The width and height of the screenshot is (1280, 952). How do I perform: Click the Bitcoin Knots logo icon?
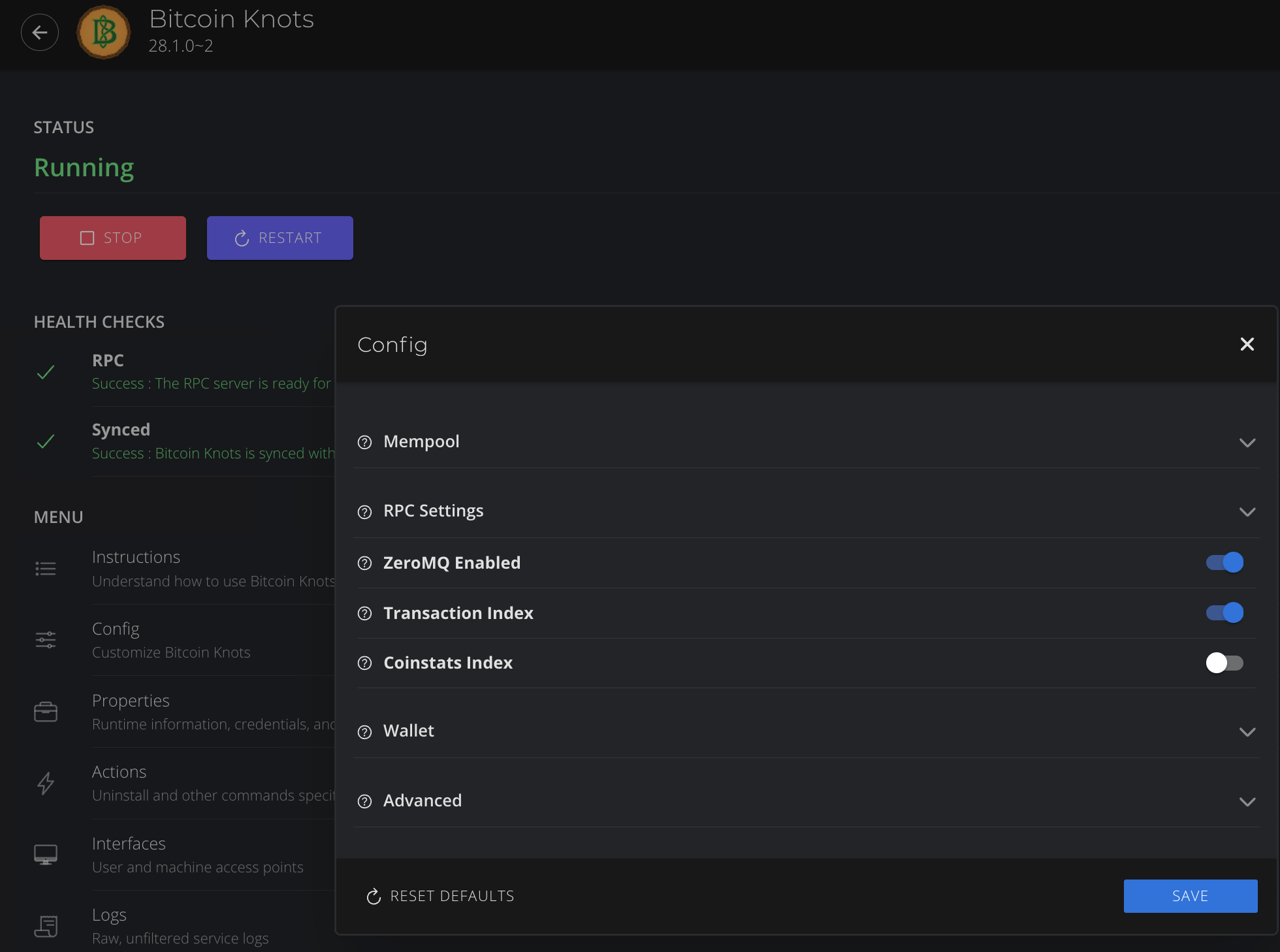tap(103, 33)
